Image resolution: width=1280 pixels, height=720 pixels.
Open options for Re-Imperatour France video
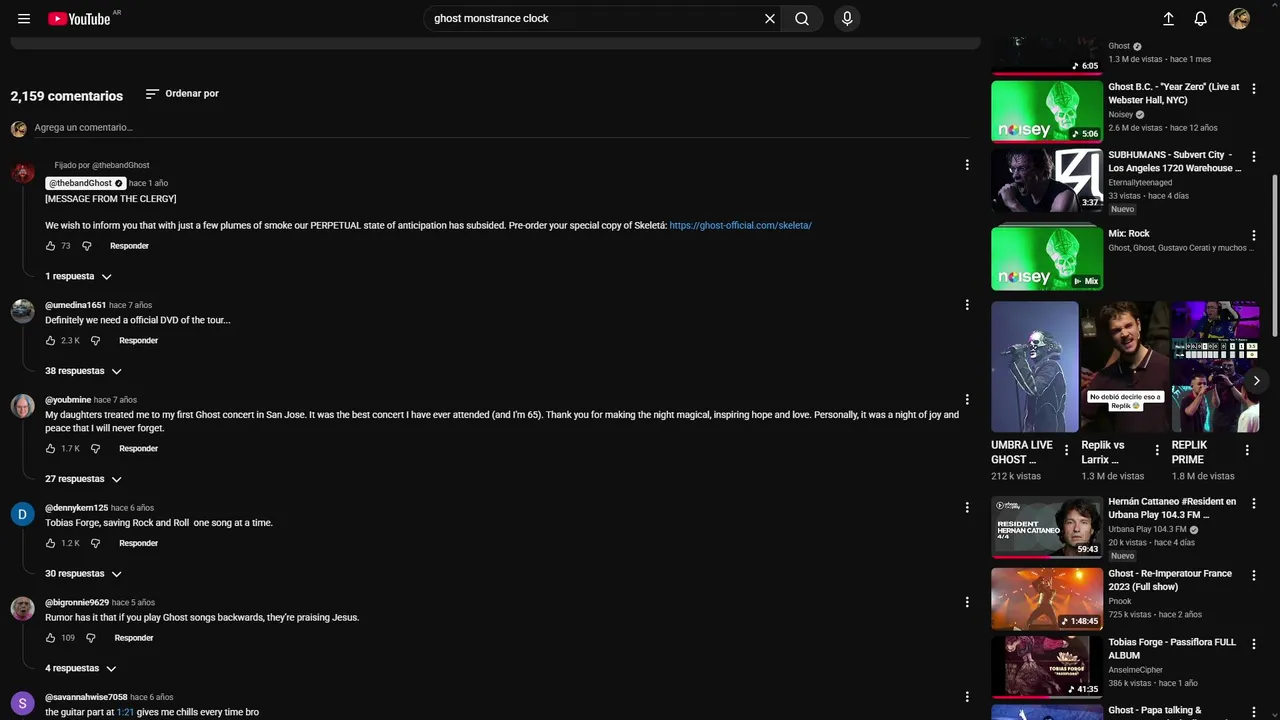[x=1254, y=576]
